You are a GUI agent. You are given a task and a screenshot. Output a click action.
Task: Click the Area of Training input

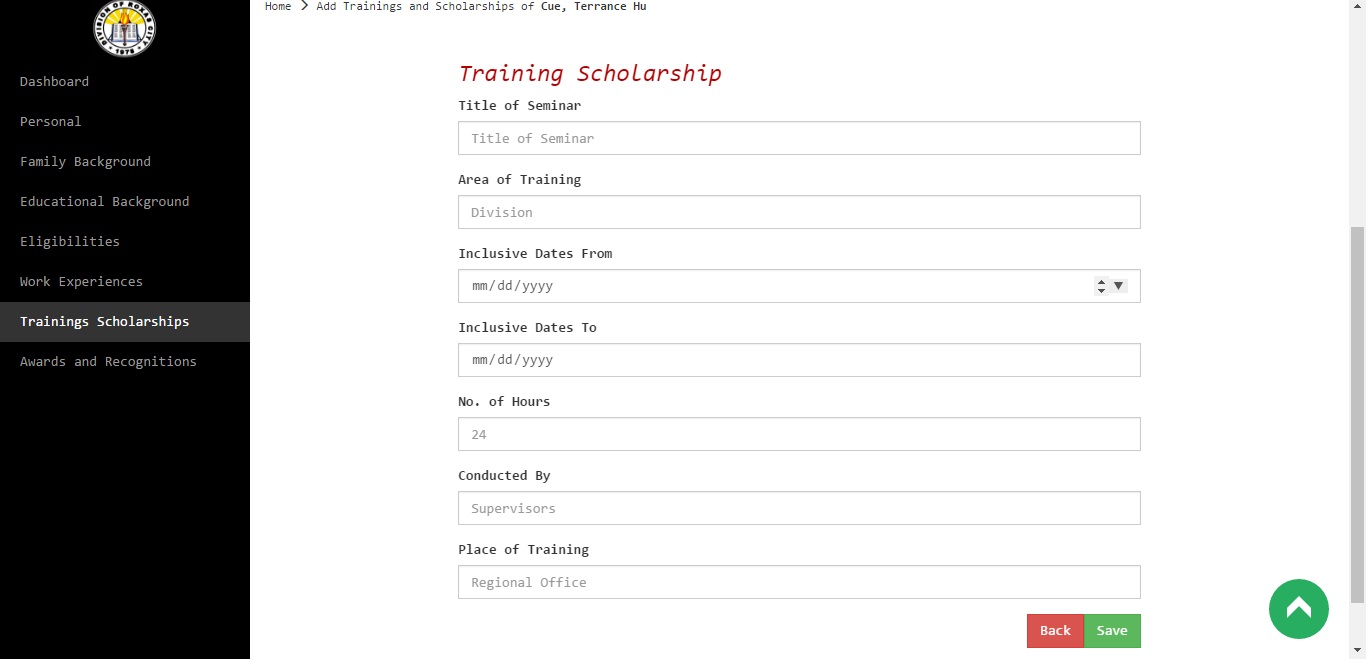(798, 212)
